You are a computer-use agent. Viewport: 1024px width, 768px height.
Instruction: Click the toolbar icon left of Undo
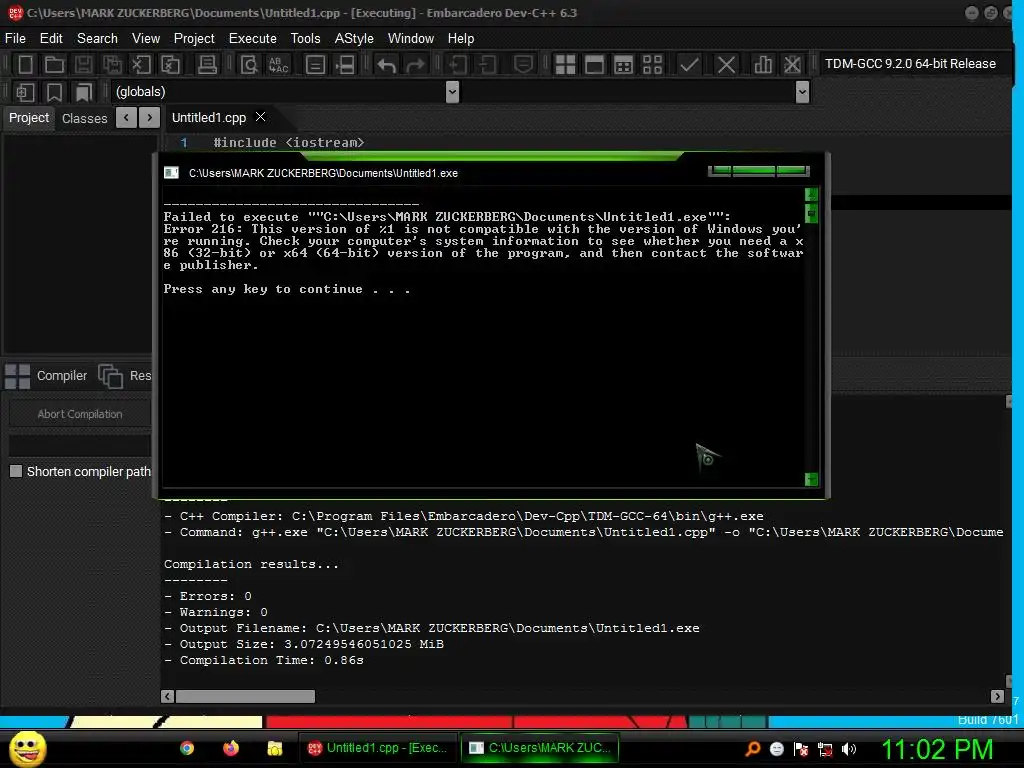point(345,64)
